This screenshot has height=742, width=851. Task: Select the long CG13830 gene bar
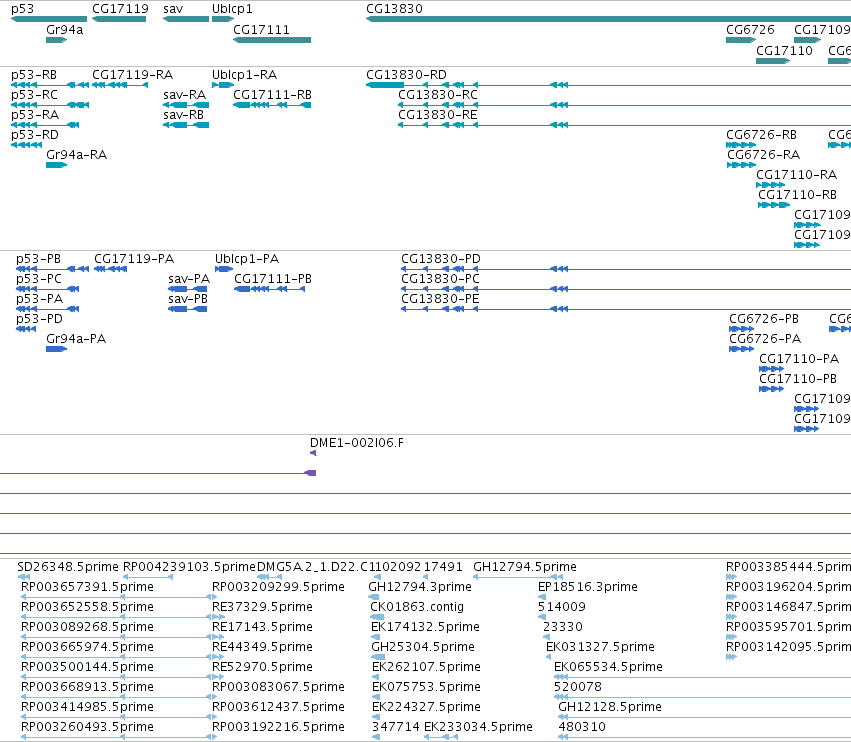tap(608, 19)
